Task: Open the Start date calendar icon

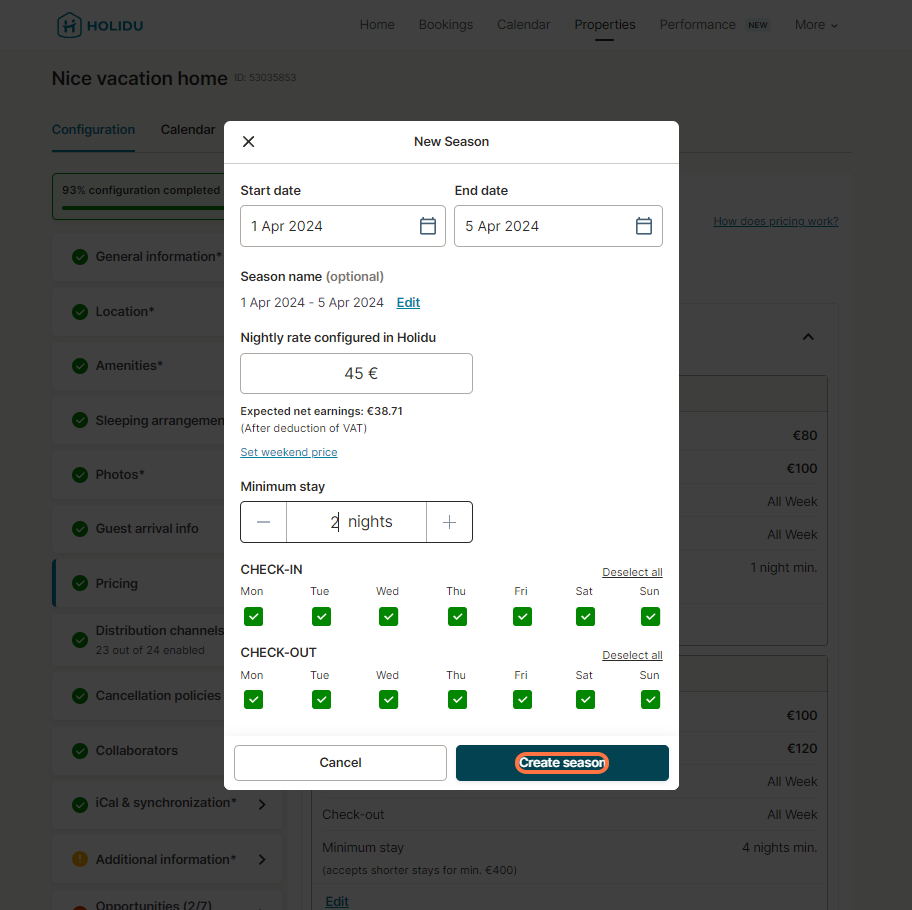Action: coord(428,226)
